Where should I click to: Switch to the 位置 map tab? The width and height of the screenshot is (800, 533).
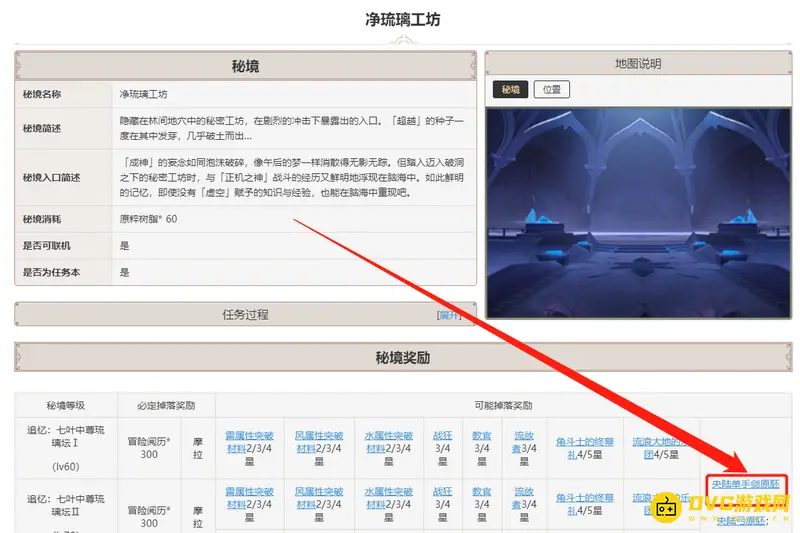pos(551,89)
